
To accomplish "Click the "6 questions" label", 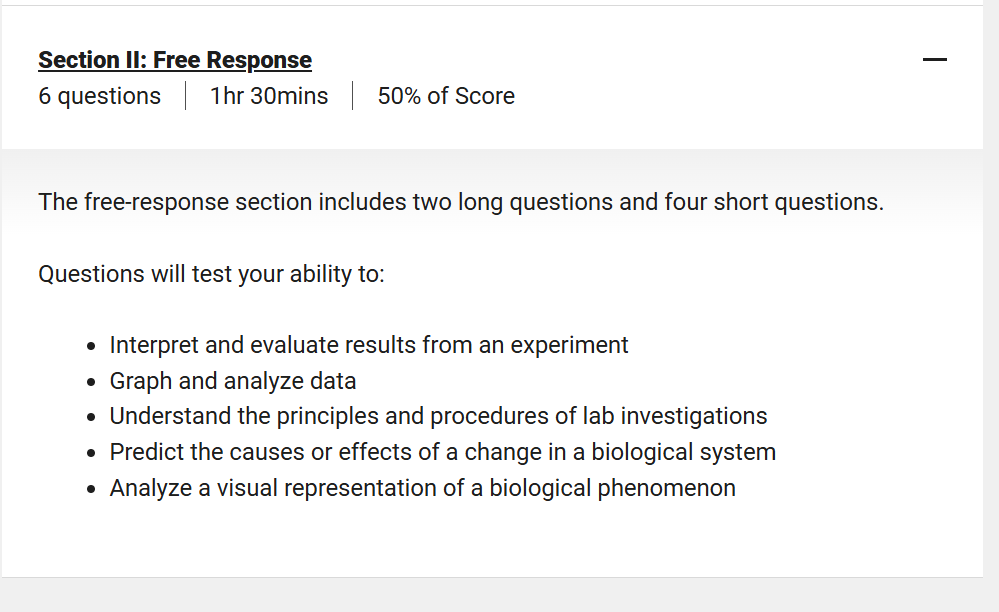I will point(99,96).
